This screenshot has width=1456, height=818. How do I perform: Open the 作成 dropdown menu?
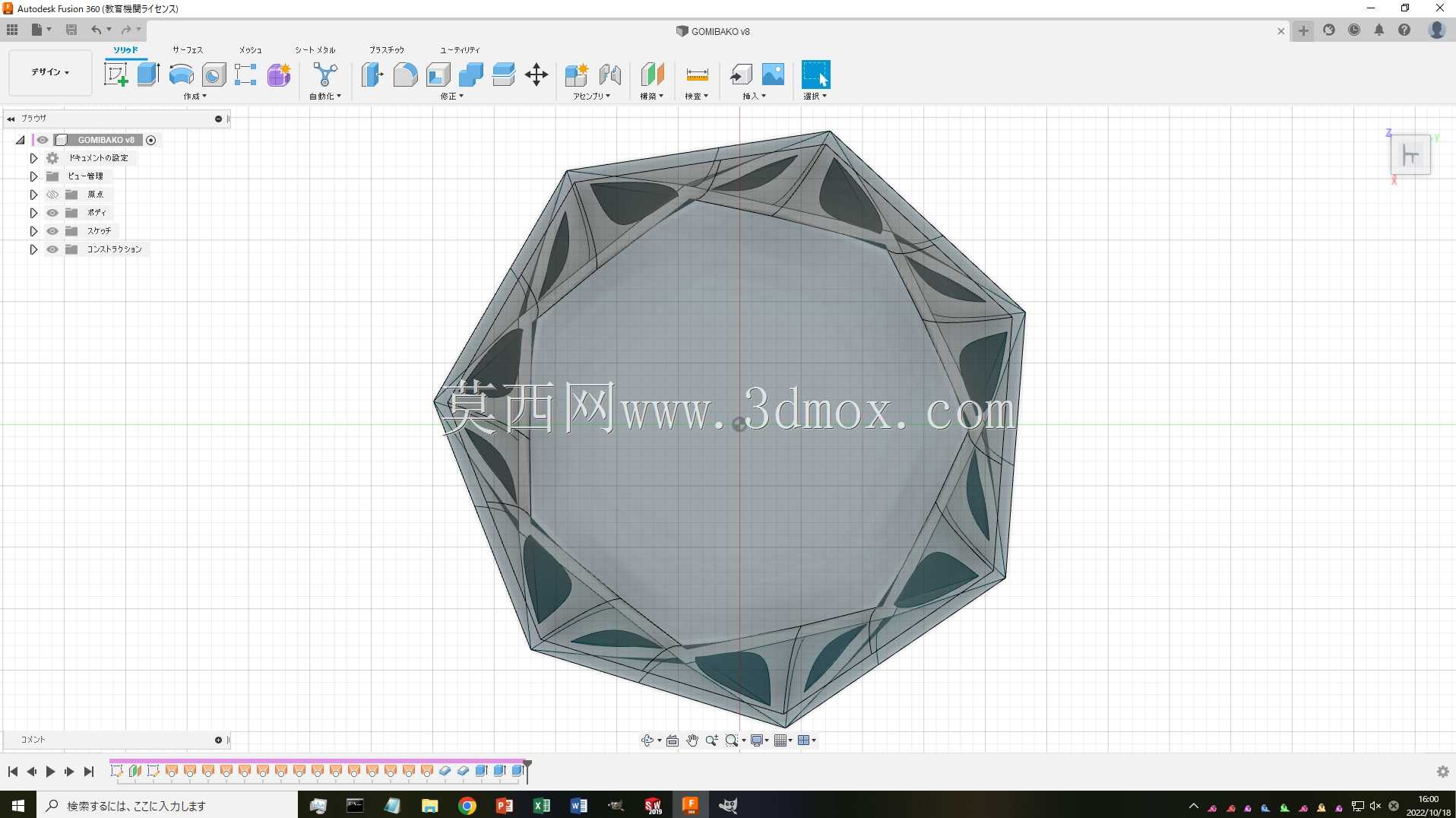tap(195, 97)
